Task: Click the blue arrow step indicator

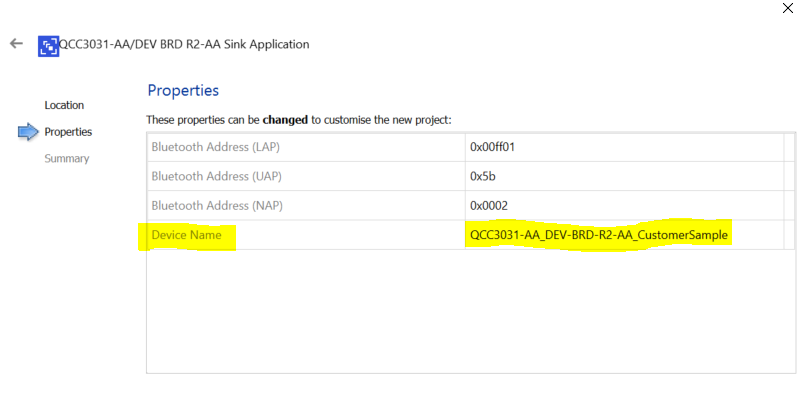Action: click(28, 132)
